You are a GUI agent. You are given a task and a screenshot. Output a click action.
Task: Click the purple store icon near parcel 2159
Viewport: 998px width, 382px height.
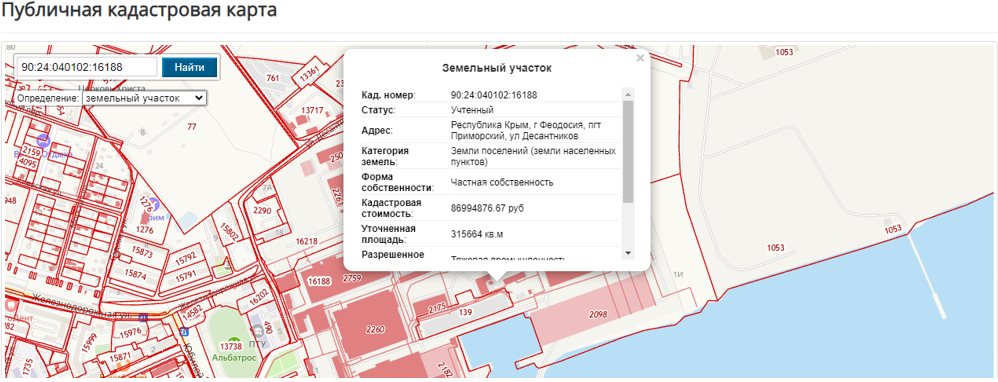pyautogui.click(x=43, y=141)
